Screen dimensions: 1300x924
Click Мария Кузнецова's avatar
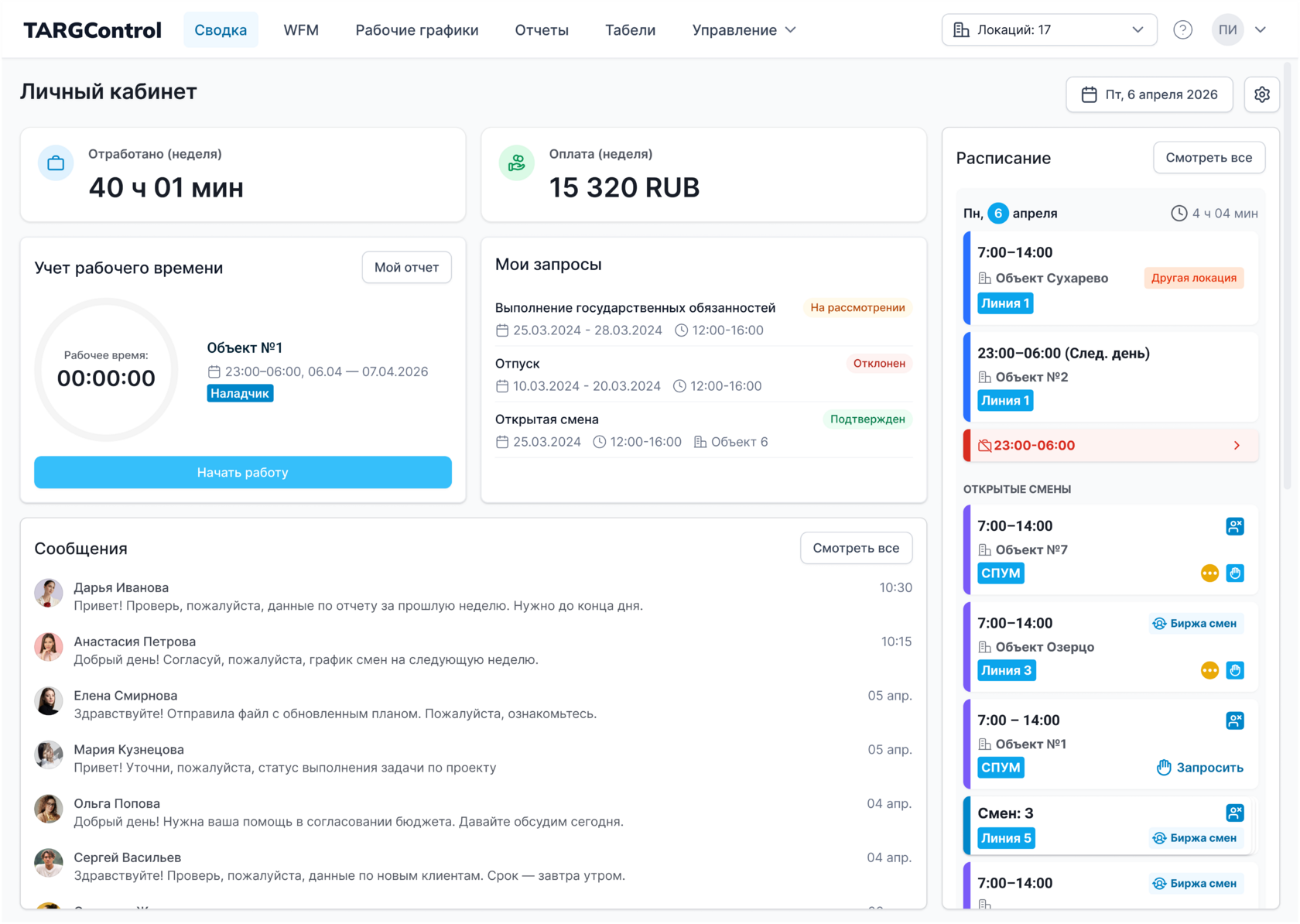click(48, 755)
